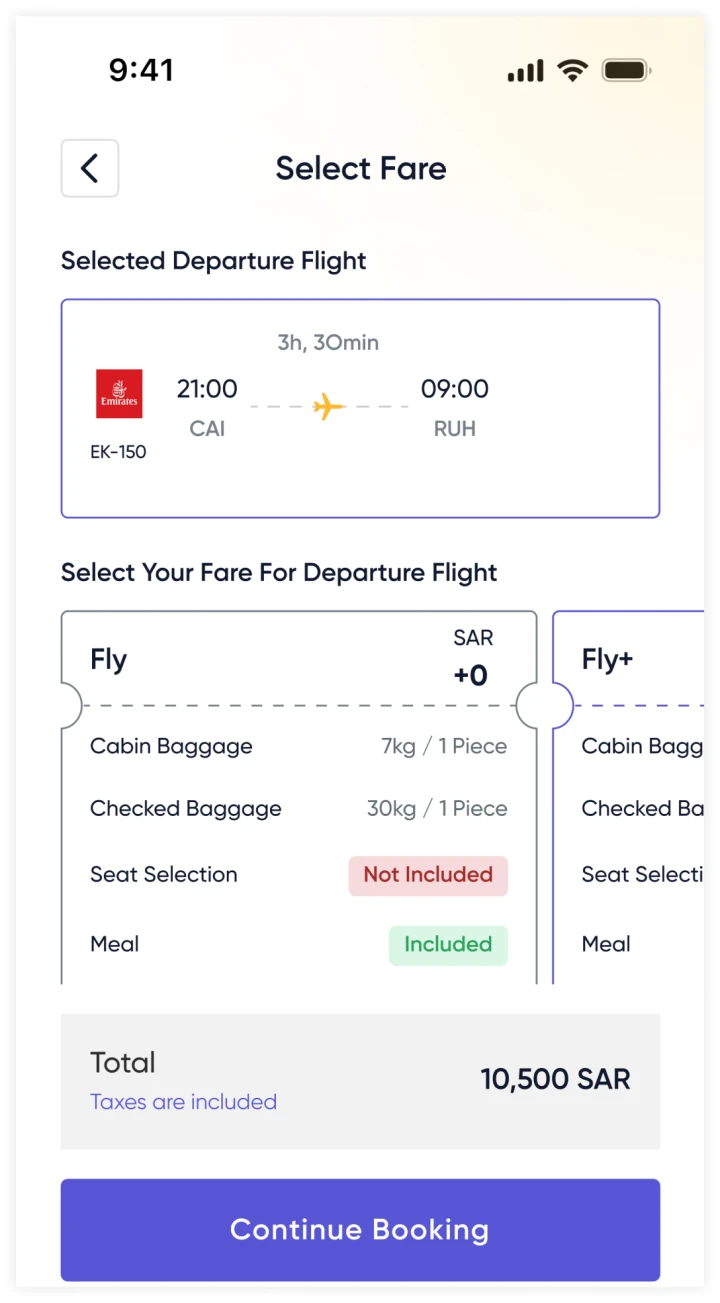Tap the battery status icon

626,71
